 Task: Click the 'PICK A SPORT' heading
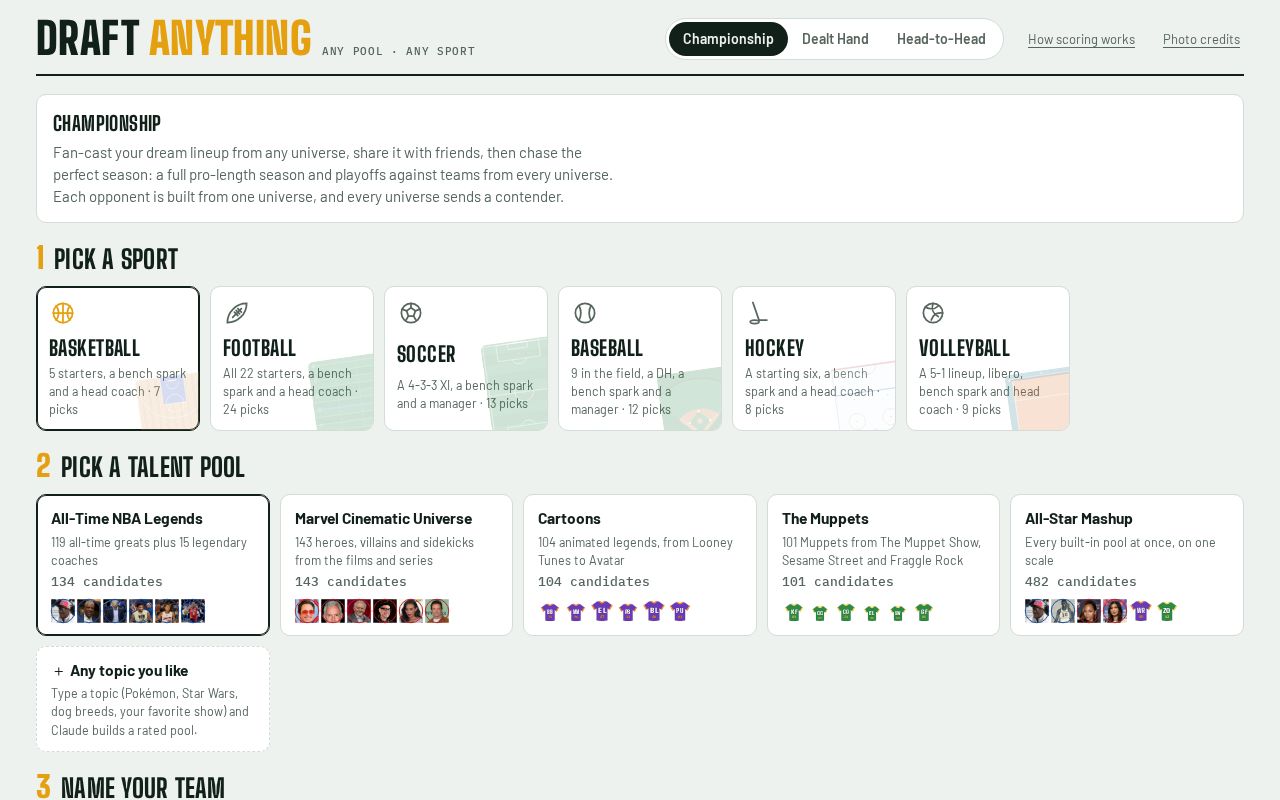pos(116,259)
